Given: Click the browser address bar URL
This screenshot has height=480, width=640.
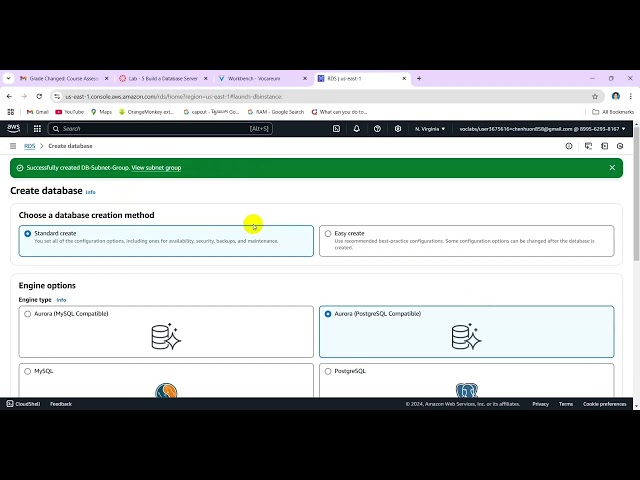Looking at the screenshot, I should click(173, 96).
